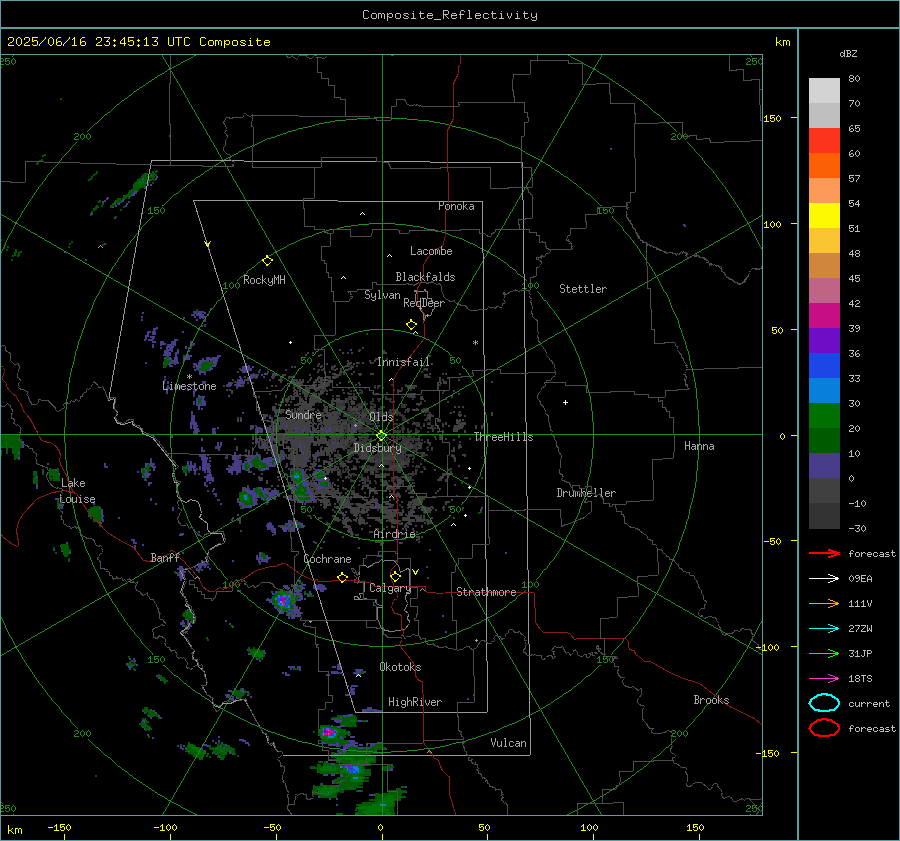This screenshot has width=900, height=841.
Task: Click the red swatch in the dBZ scale
Action: pos(824,140)
